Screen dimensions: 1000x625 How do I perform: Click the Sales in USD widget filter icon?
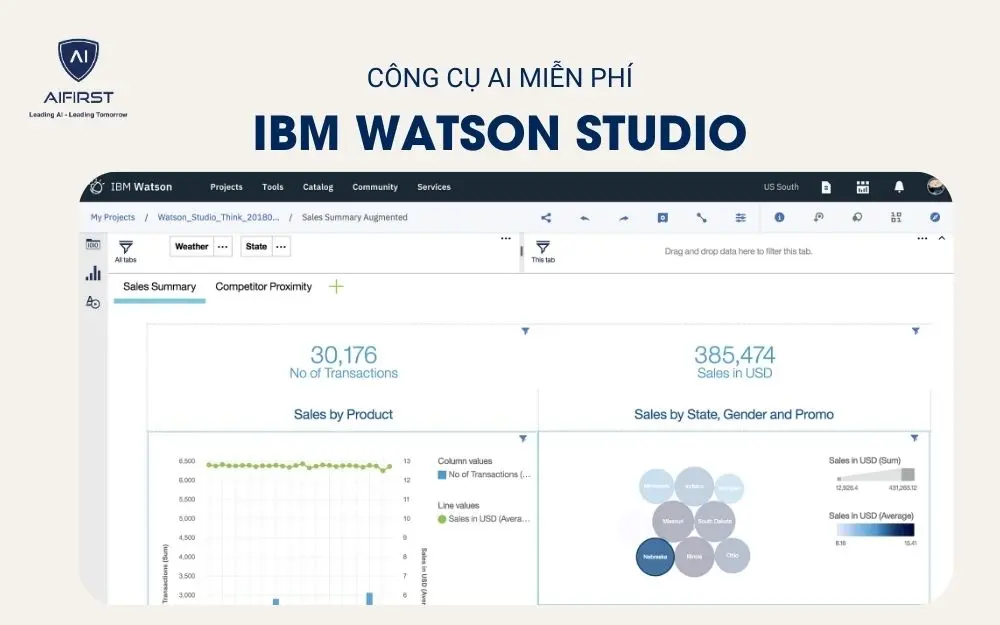pyautogui.click(x=915, y=331)
